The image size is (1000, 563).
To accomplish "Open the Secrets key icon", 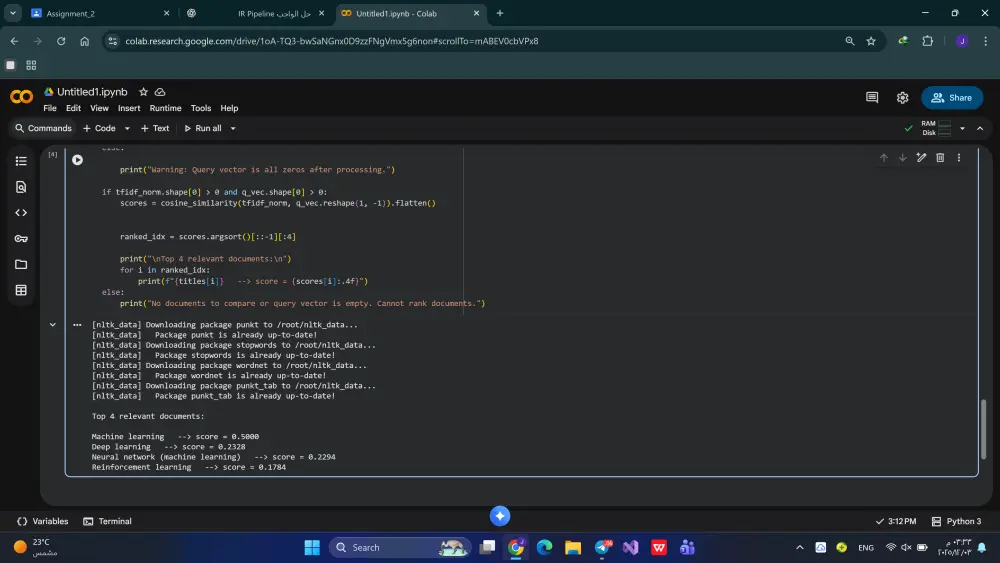I will tap(21, 238).
